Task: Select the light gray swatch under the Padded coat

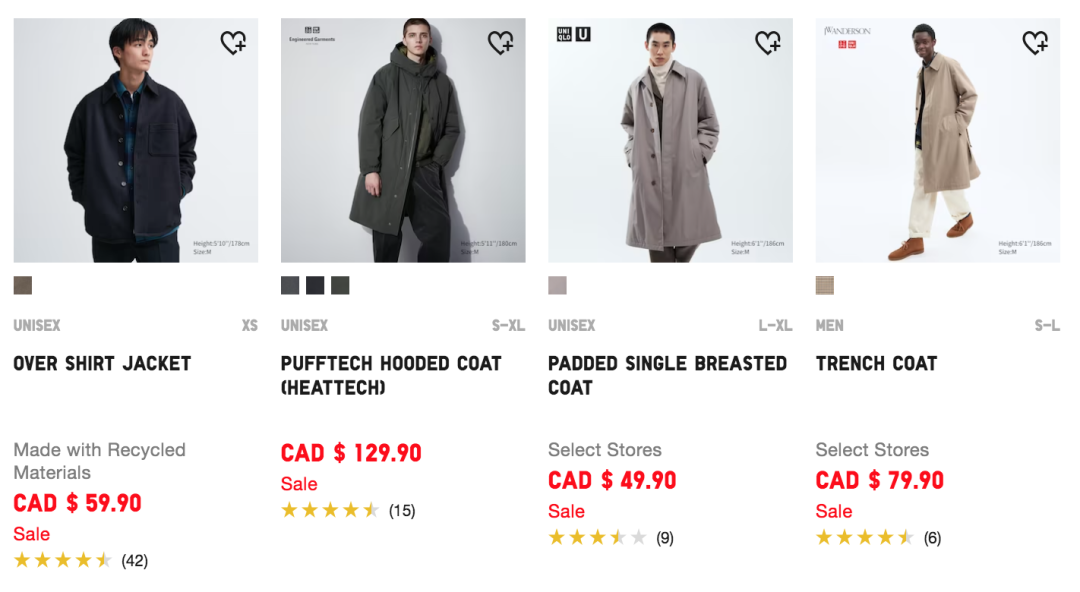Action: 557,285
